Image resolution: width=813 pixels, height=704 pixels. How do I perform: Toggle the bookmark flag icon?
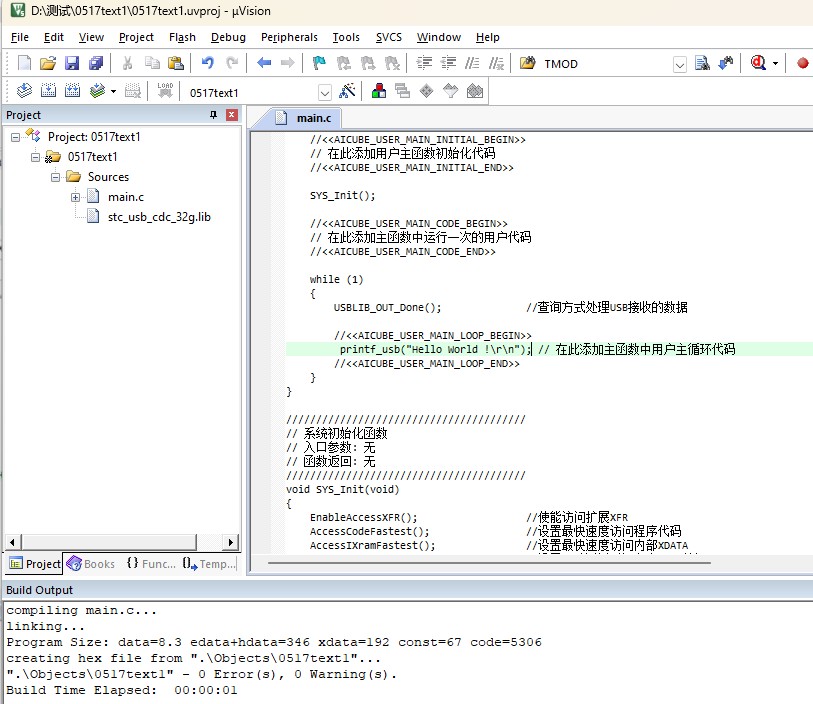(x=319, y=63)
